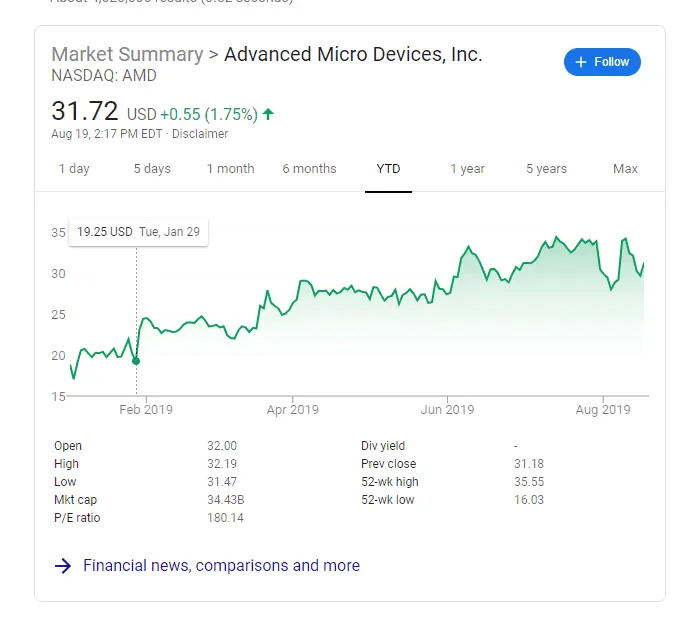Select the YTD tab
The width and height of the screenshot is (691, 640).
pyautogui.click(x=388, y=169)
